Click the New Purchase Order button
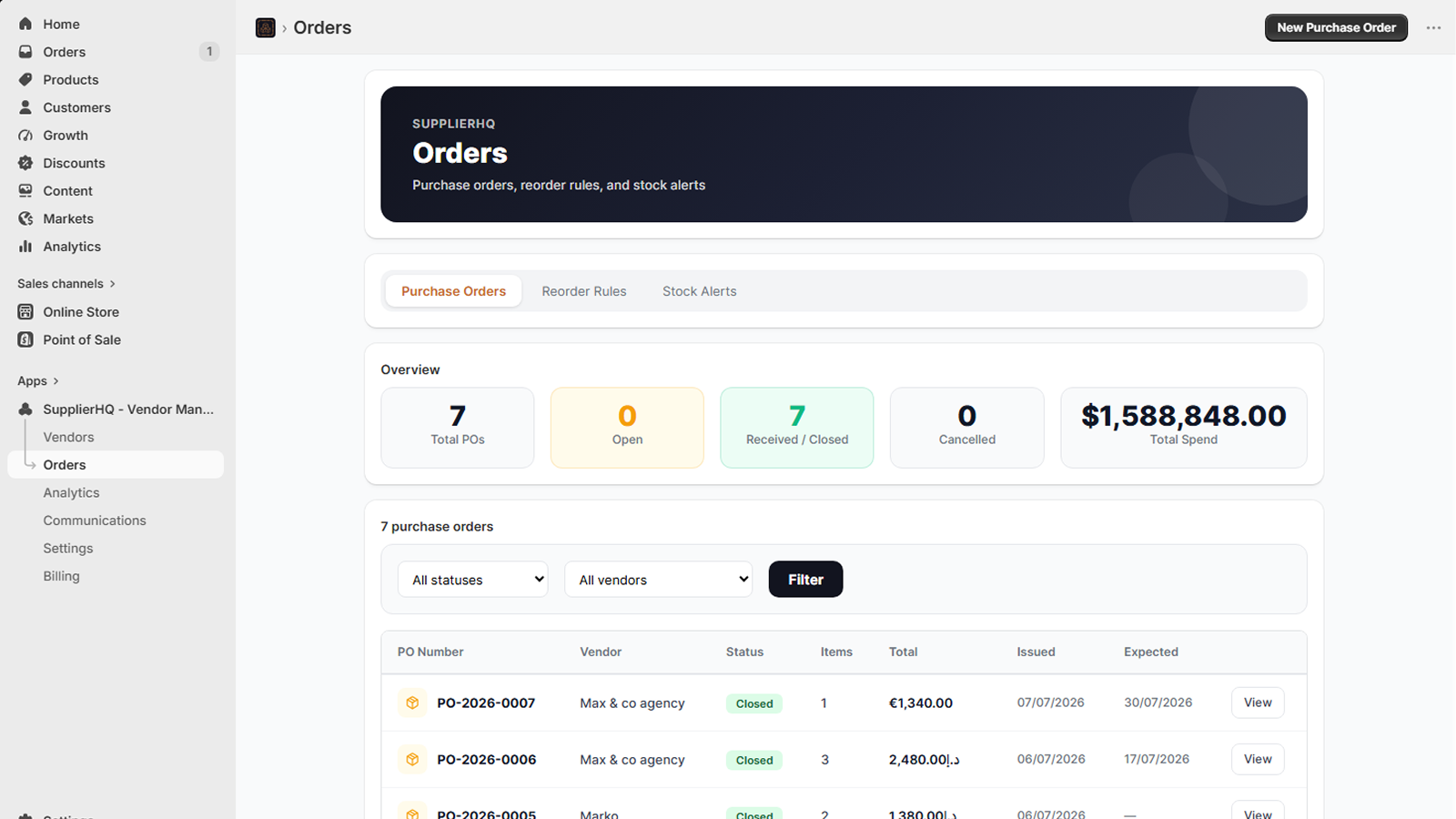1456x819 pixels. [x=1336, y=27]
